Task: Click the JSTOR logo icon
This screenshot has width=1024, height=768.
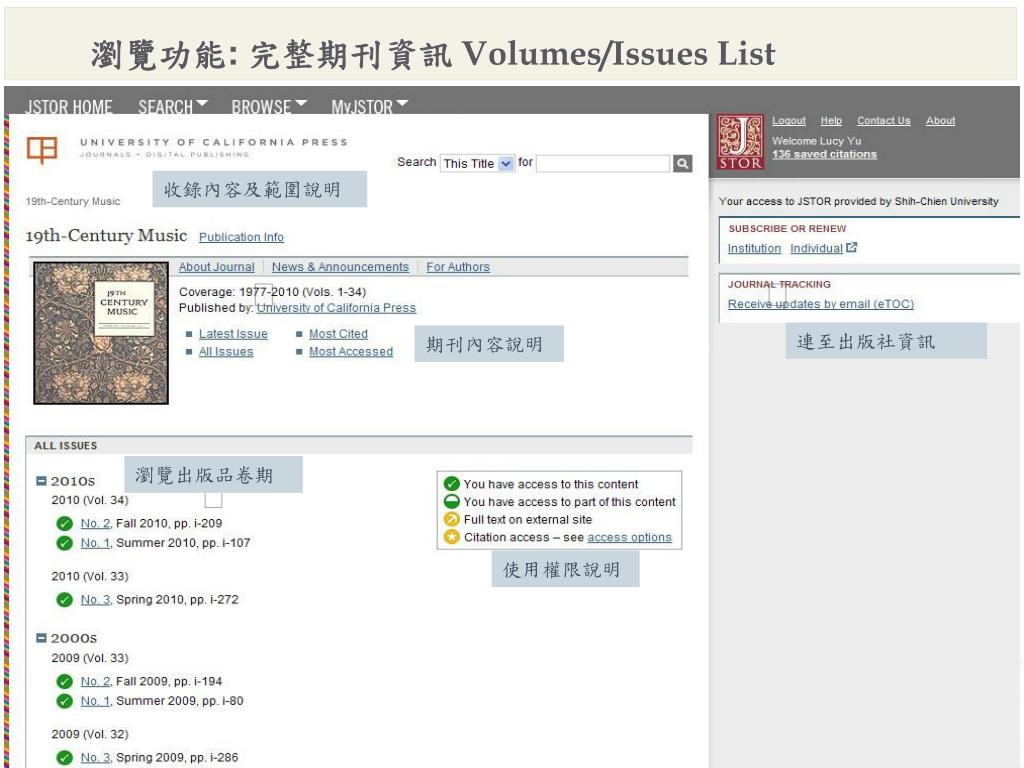Action: (x=740, y=142)
